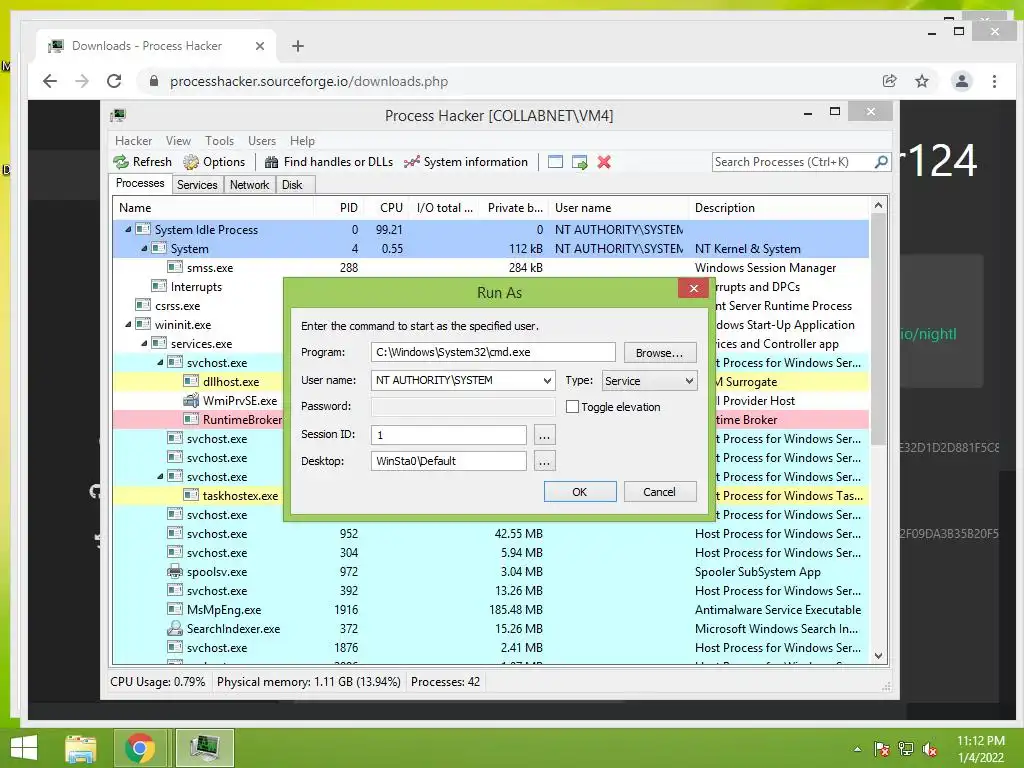Collapse svchost.exe above taskhostex.exe
Viewport: 1024px width, 768px height.
click(x=160, y=476)
